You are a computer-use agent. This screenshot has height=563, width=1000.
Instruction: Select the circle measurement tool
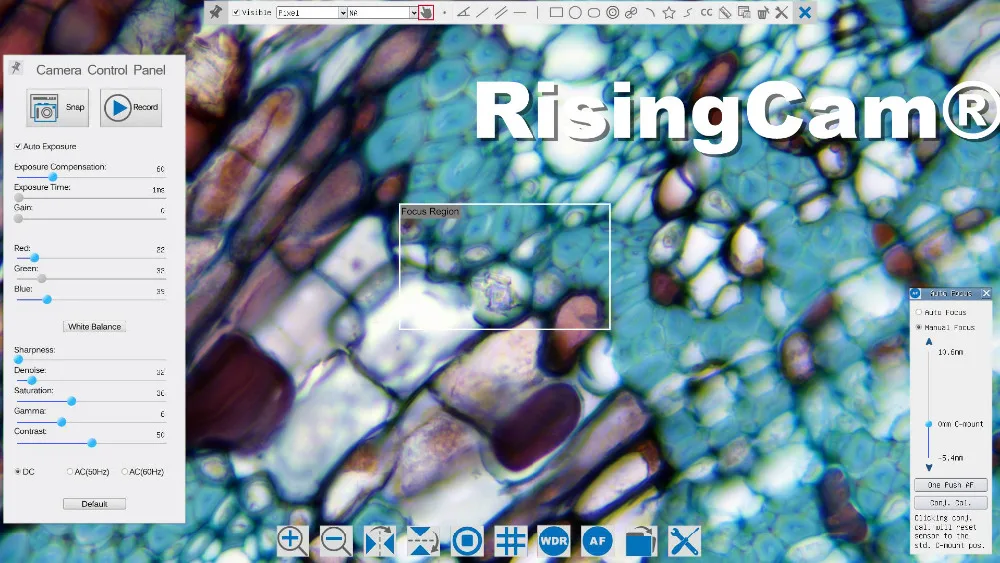click(x=575, y=12)
